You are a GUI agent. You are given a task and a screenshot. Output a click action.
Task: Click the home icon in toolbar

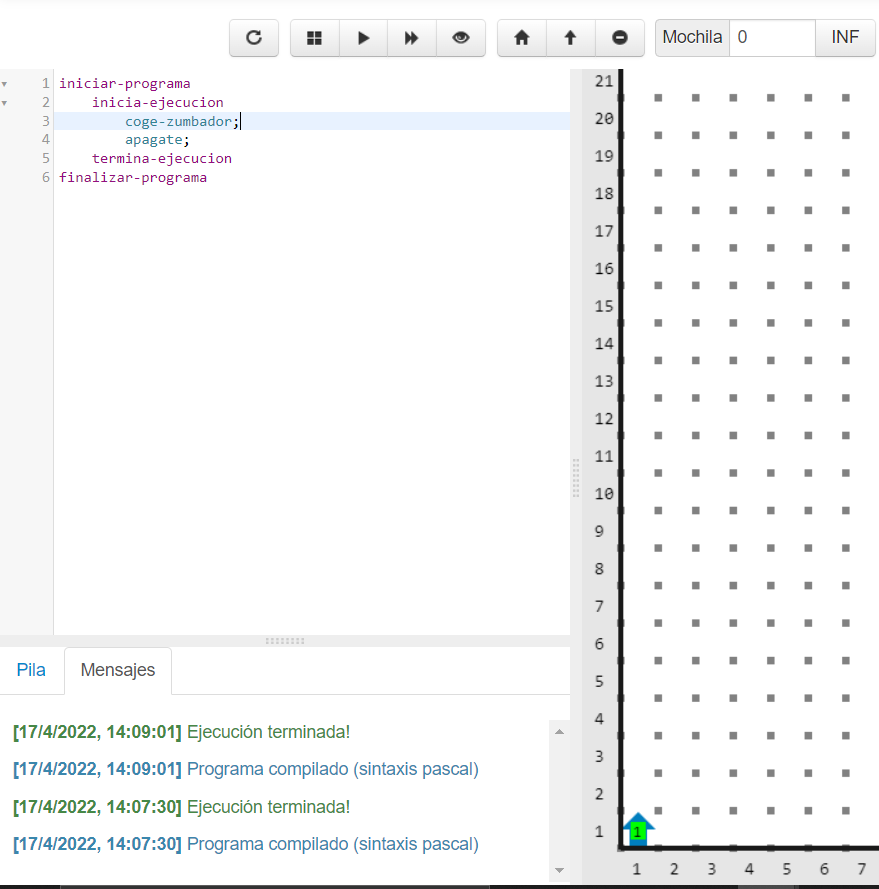(x=521, y=38)
